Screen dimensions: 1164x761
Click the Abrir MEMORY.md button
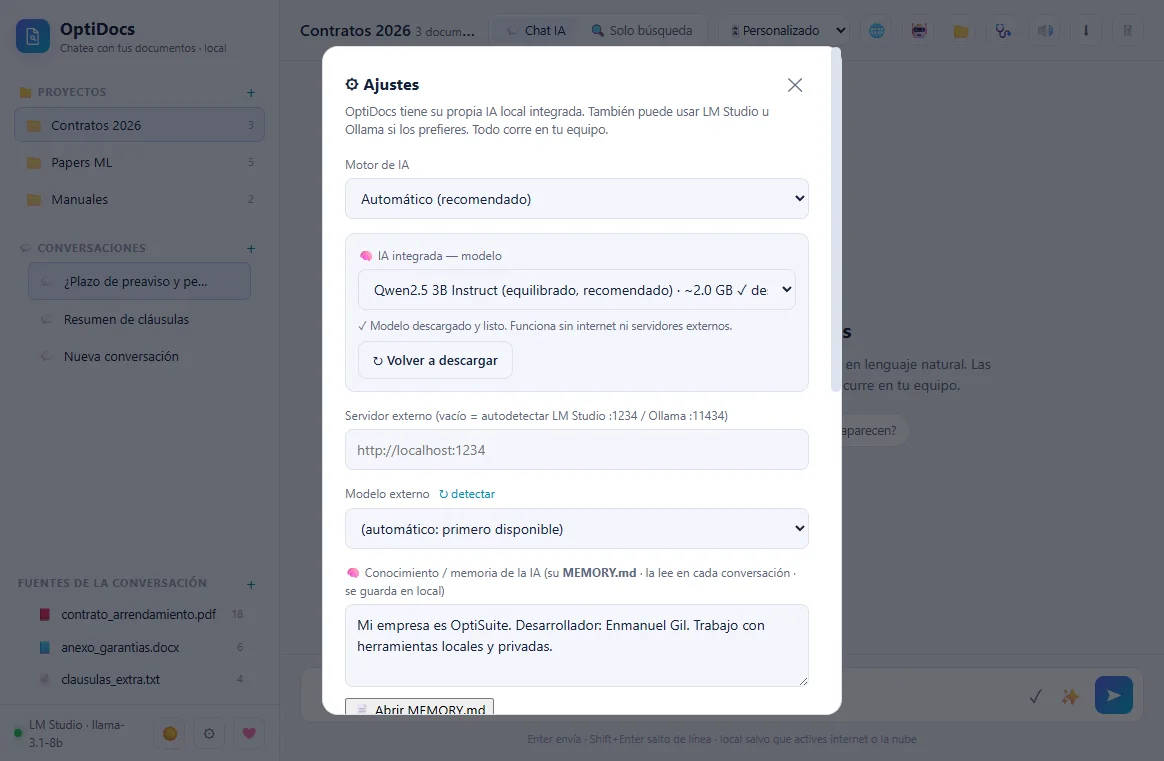419,707
